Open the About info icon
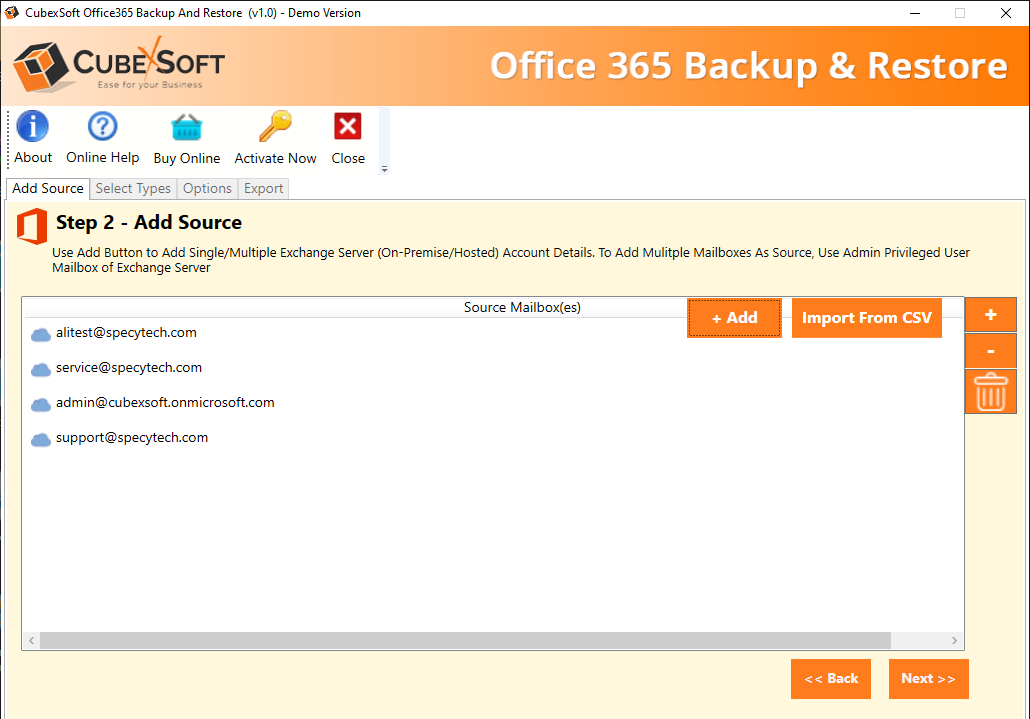1030x719 pixels. click(x=33, y=126)
